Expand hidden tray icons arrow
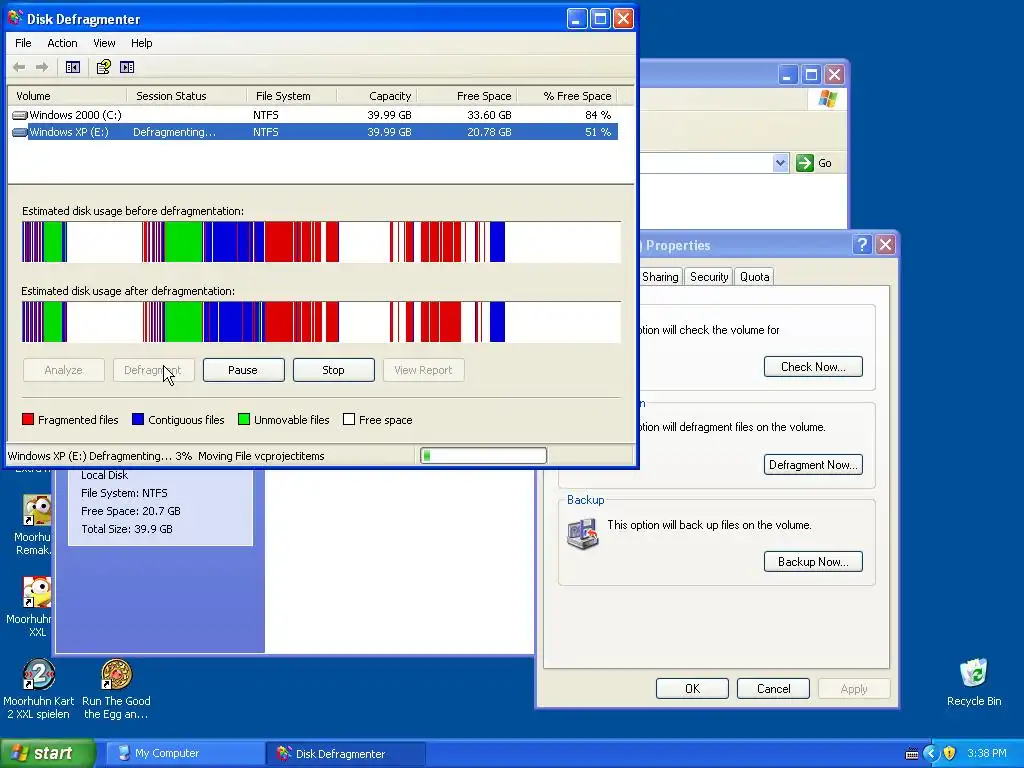The height and width of the screenshot is (768, 1024). click(x=931, y=754)
